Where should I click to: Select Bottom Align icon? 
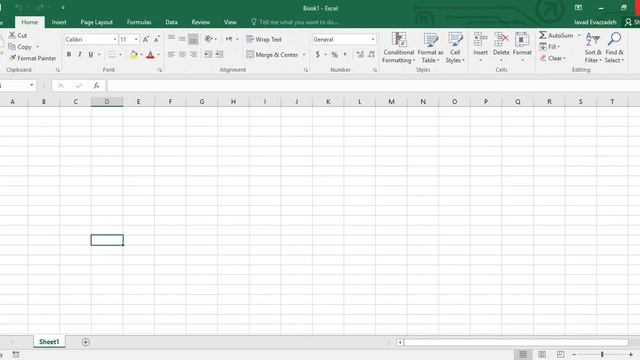[x=193, y=39]
